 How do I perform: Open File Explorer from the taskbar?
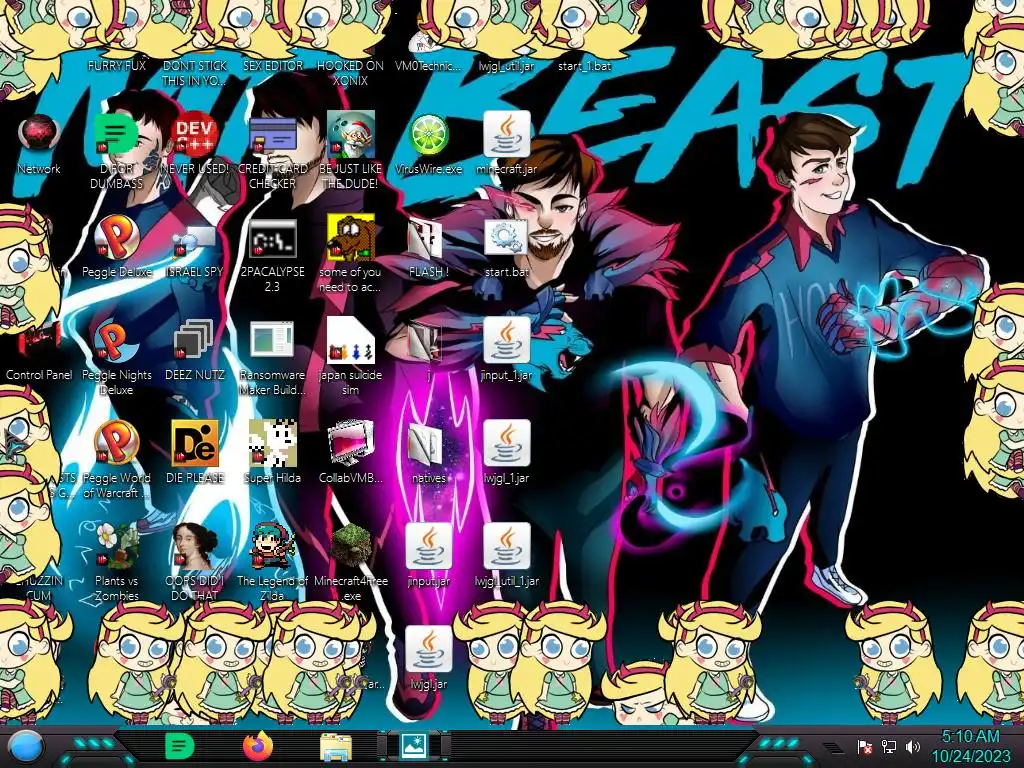(x=336, y=747)
